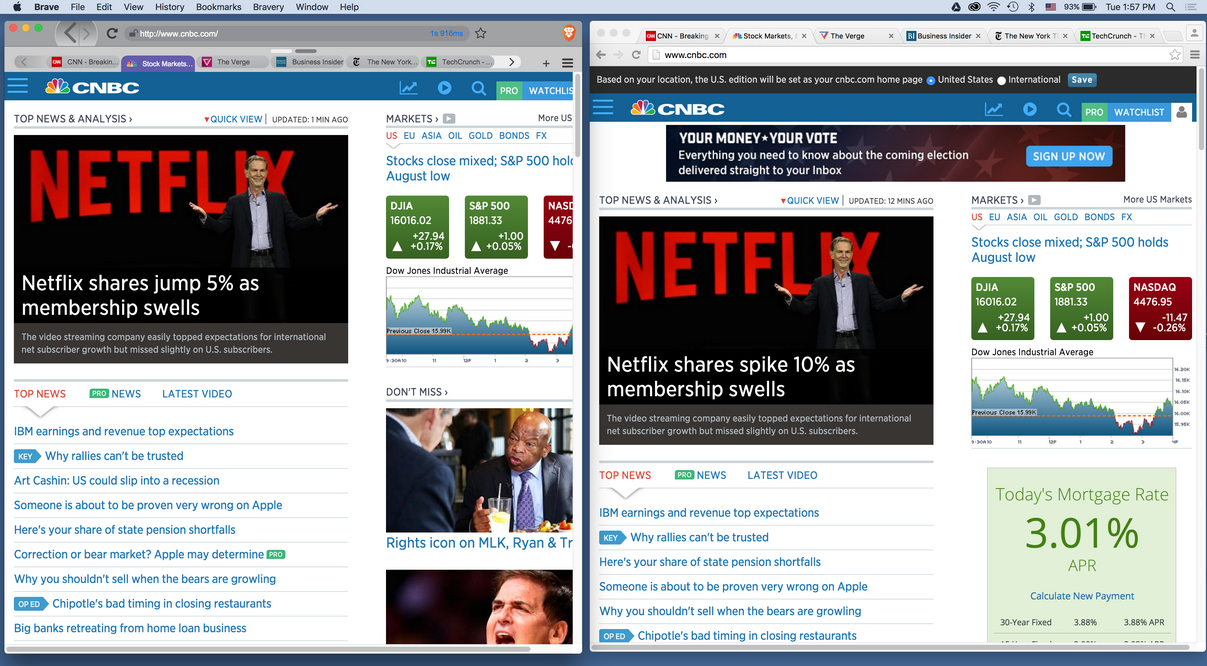Open 'Big banks retreating from home loan business'

(130, 629)
